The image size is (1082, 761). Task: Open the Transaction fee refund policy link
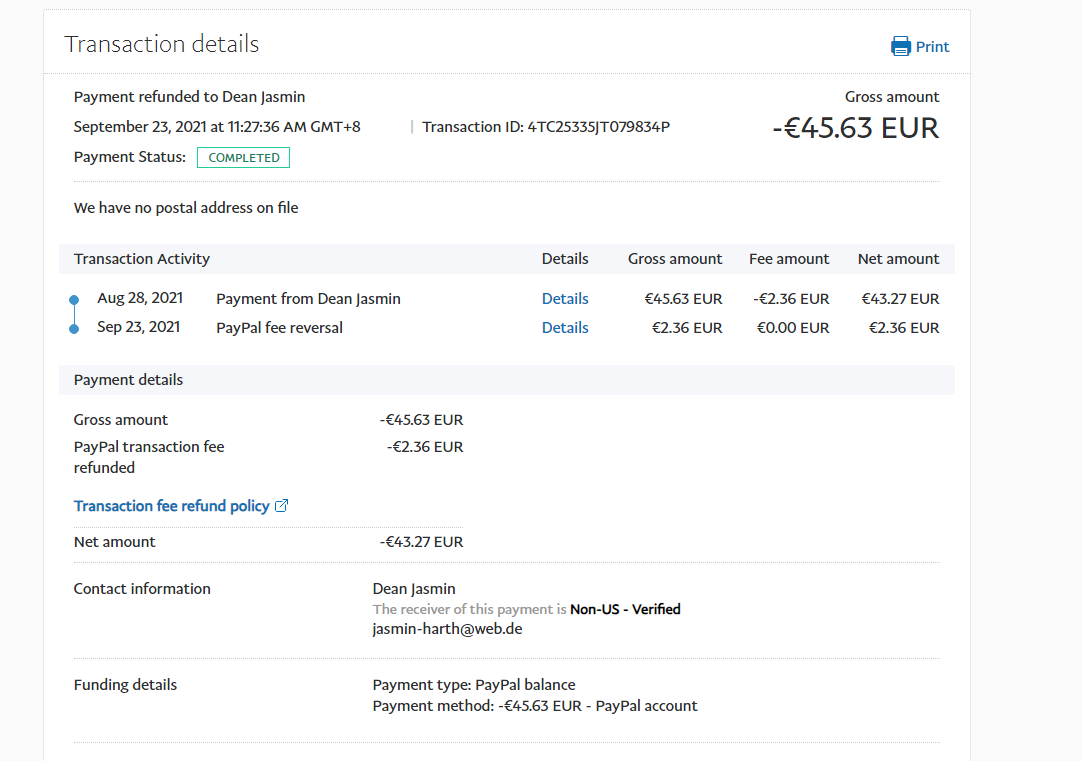click(171, 506)
